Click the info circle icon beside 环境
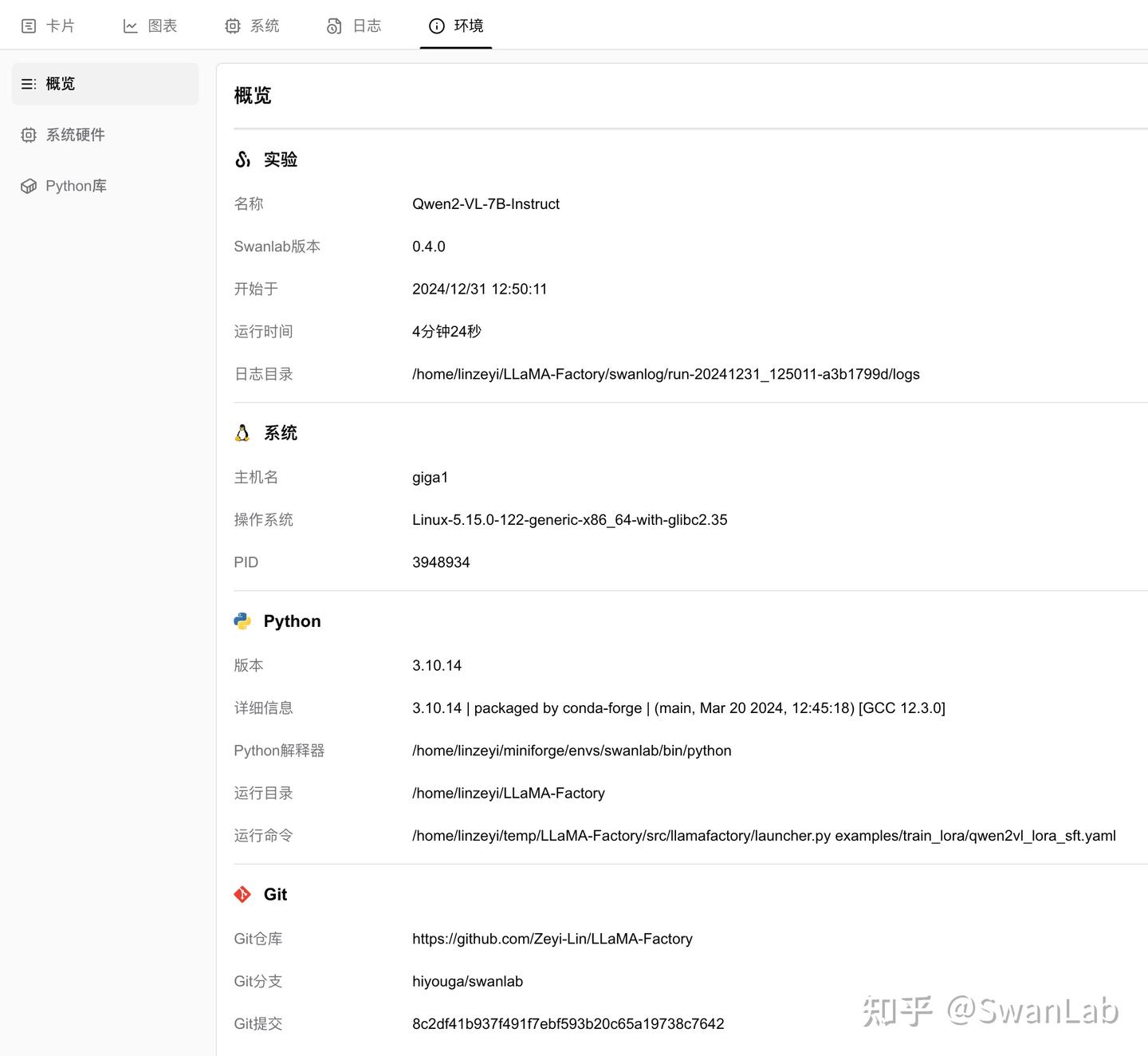The image size is (1148, 1056). (x=437, y=26)
